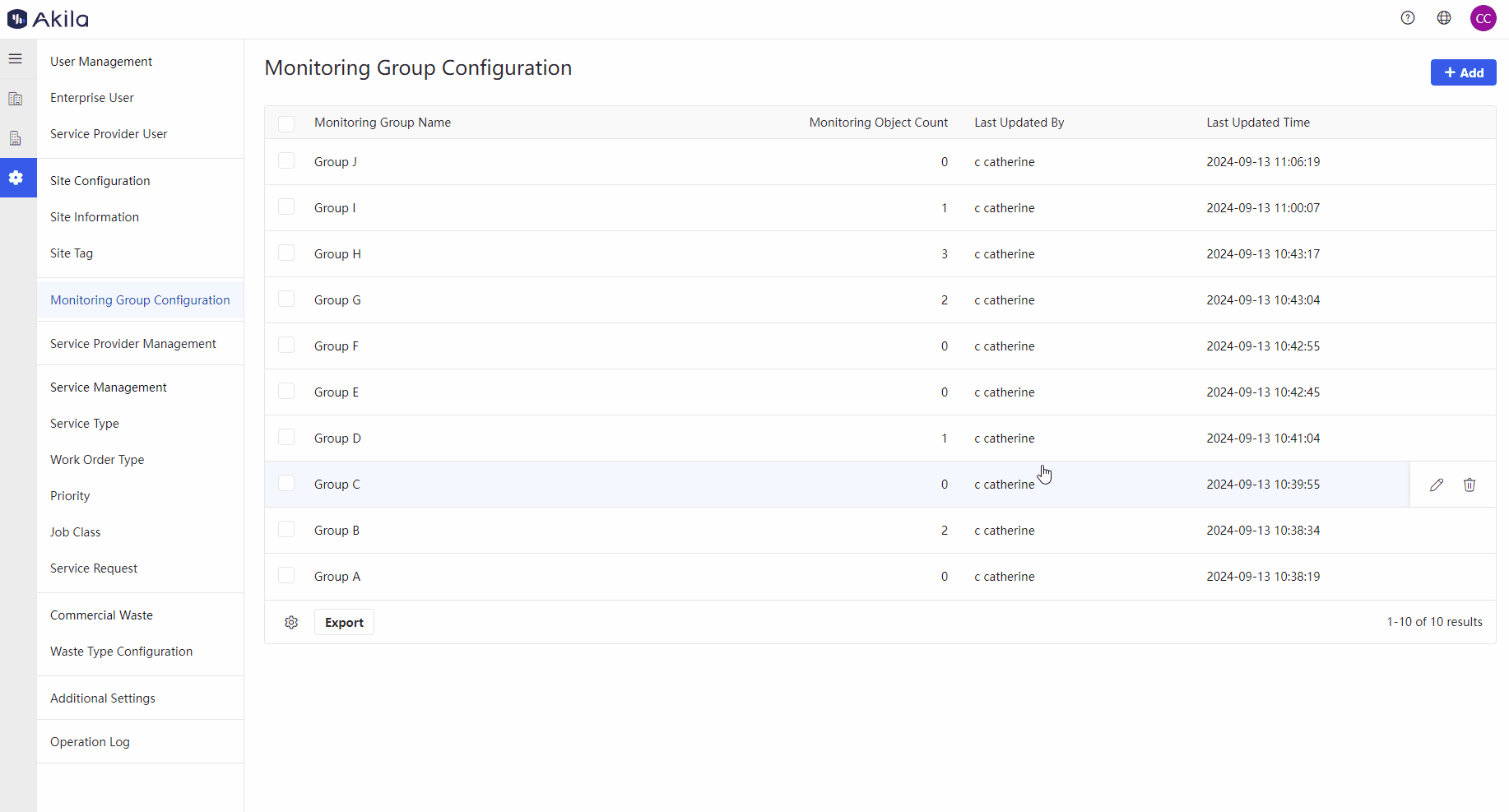Image resolution: width=1509 pixels, height=812 pixels.
Task: Go to Waste Type Configuration
Action: (122, 652)
